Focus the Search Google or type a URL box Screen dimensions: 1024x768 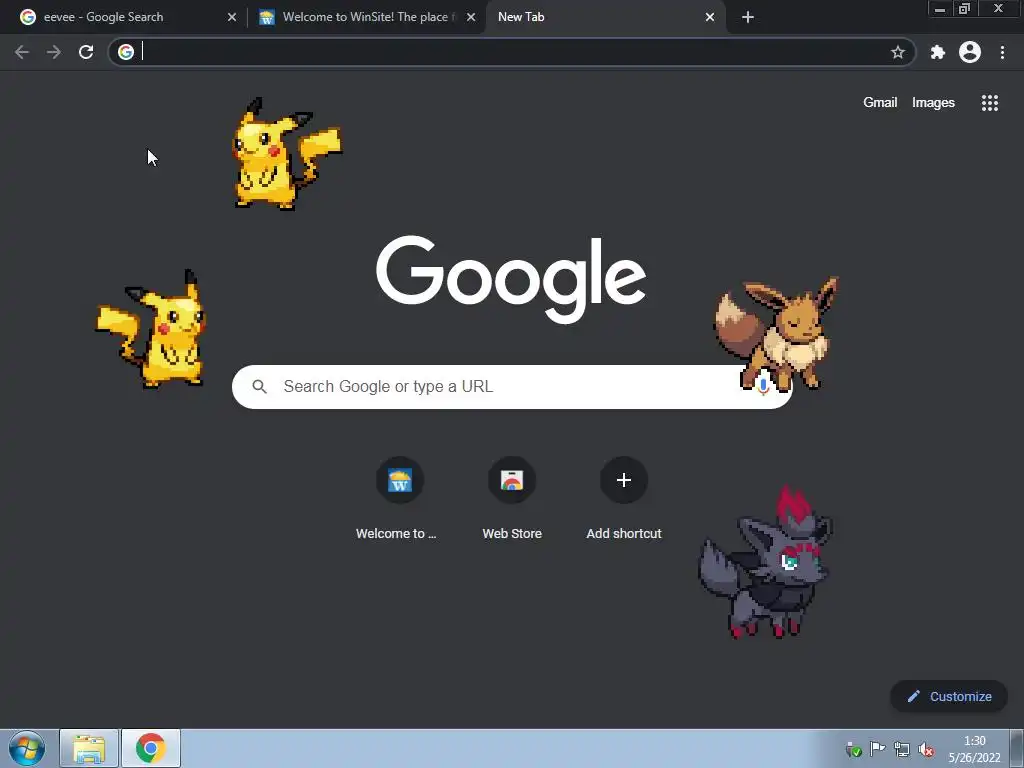point(512,387)
